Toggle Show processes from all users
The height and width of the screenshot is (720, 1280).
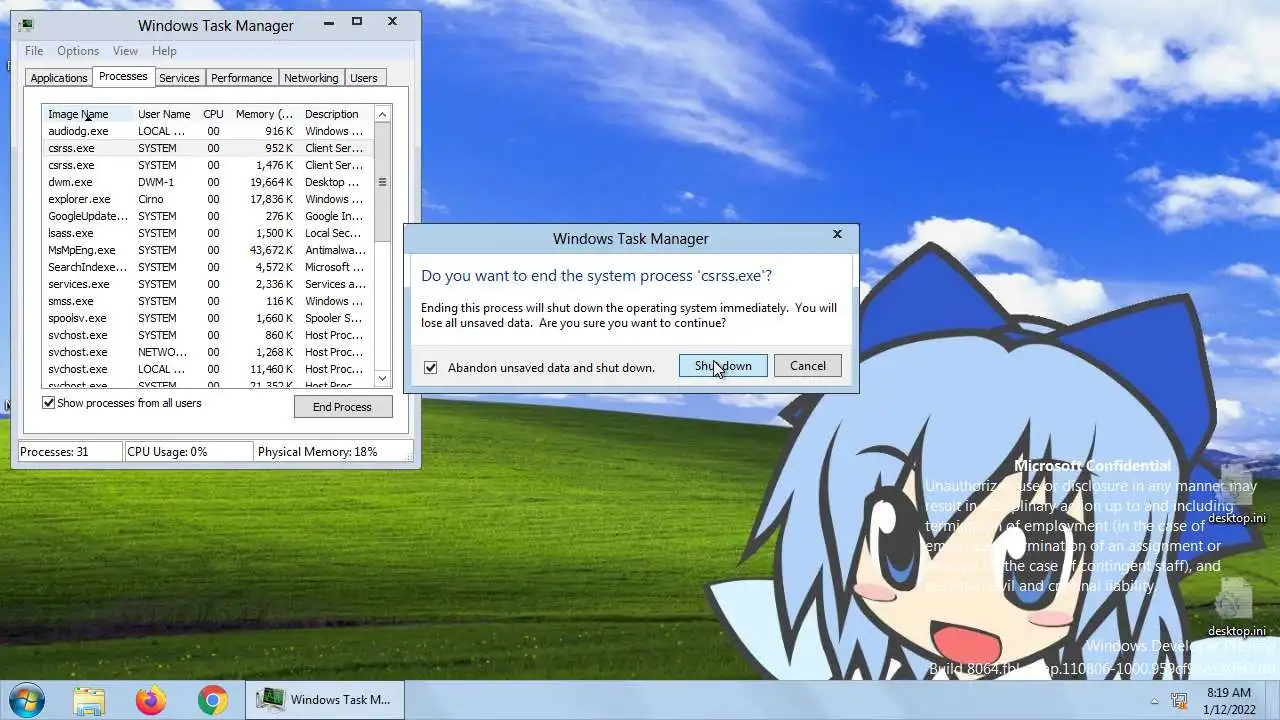click(48, 403)
